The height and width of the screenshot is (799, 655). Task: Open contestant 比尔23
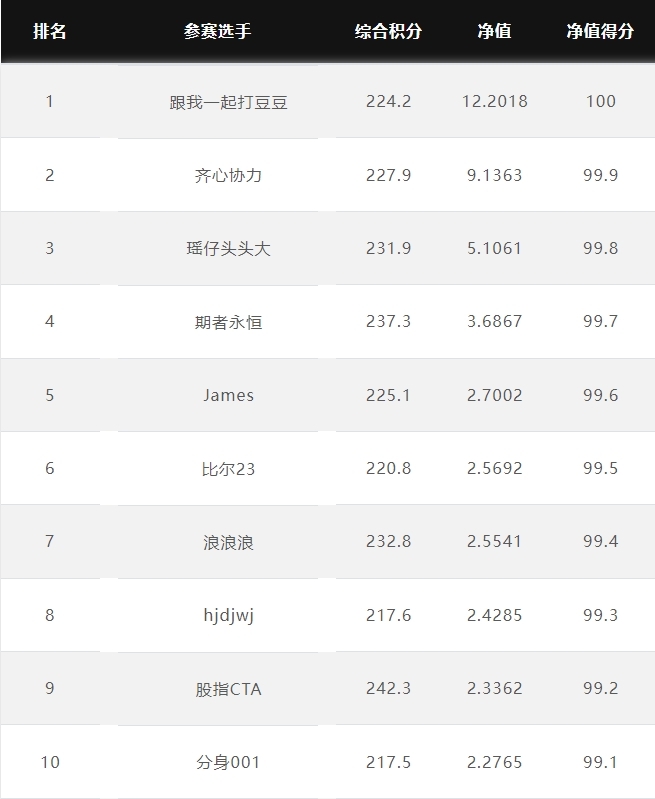coord(228,468)
